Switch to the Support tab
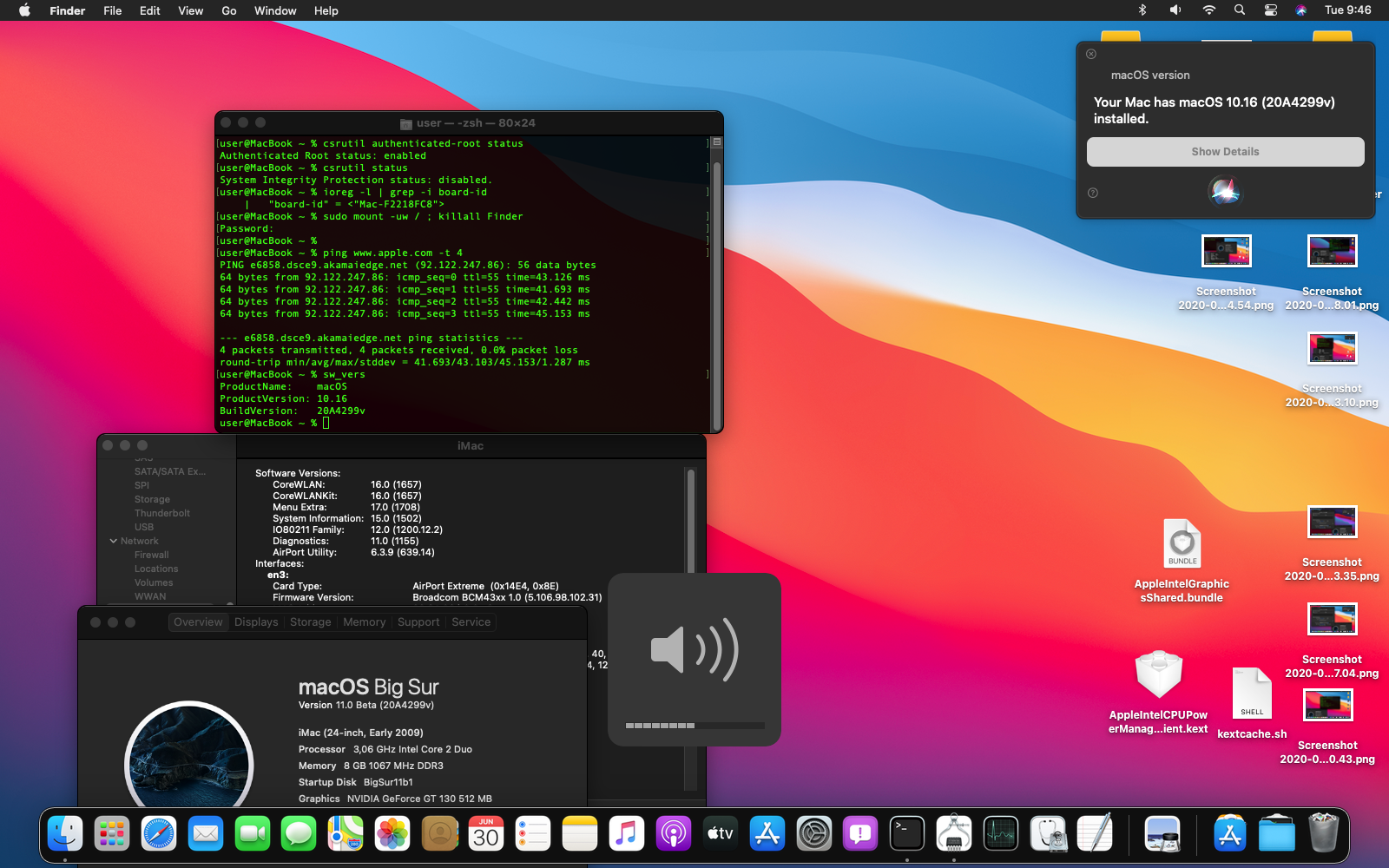 [x=418, y=622]
